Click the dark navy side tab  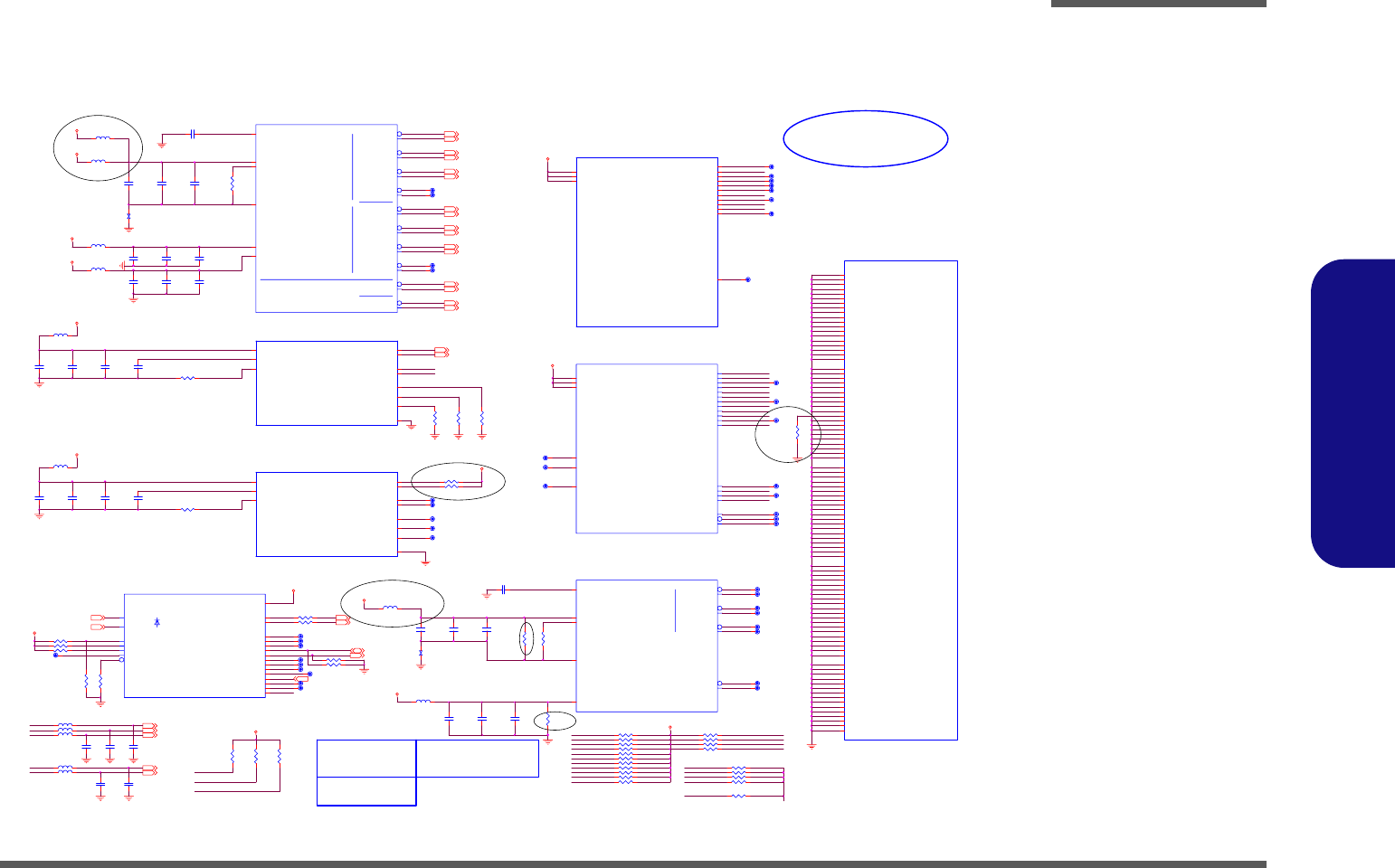click(x=1352, y=413)
